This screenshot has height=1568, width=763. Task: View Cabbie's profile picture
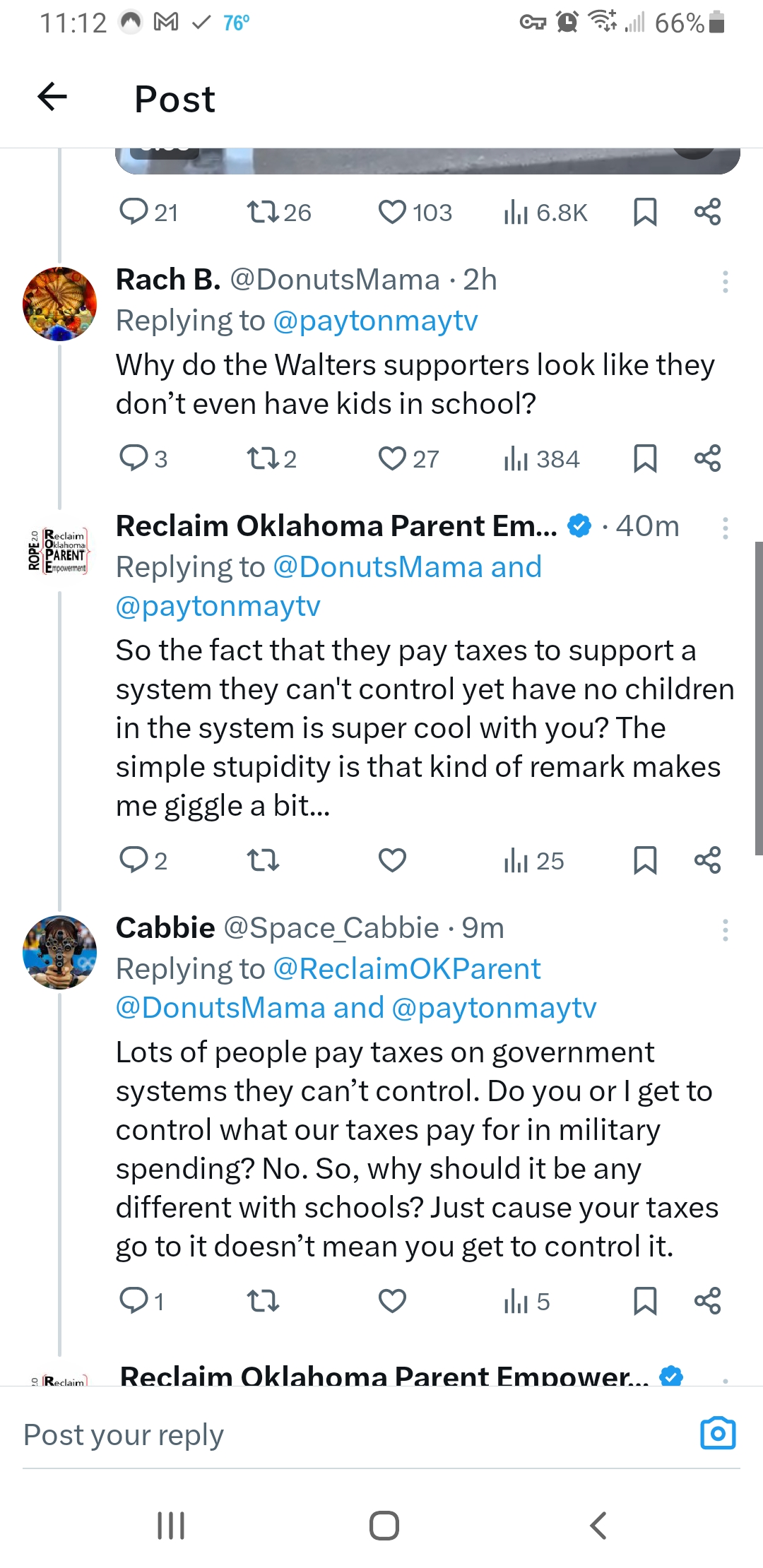pos(60,952)
